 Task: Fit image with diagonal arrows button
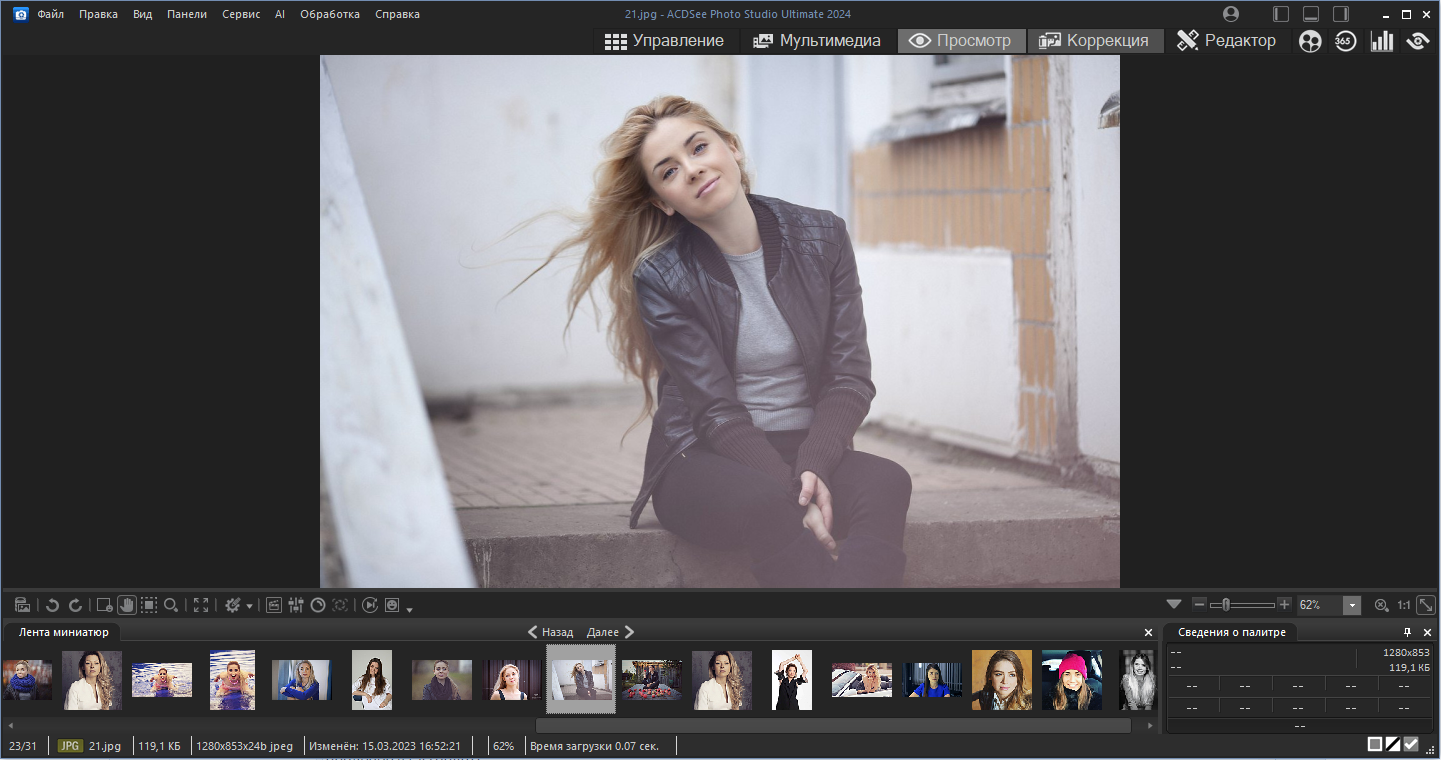point(1427,605)
